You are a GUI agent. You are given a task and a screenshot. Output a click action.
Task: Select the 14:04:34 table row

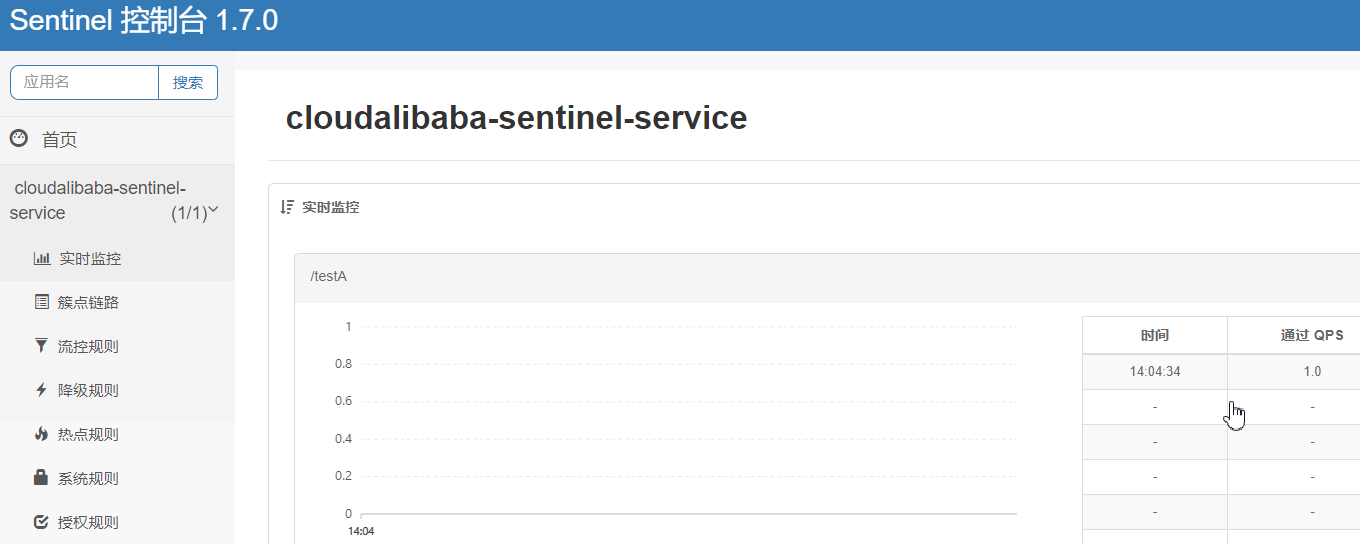1155,371
